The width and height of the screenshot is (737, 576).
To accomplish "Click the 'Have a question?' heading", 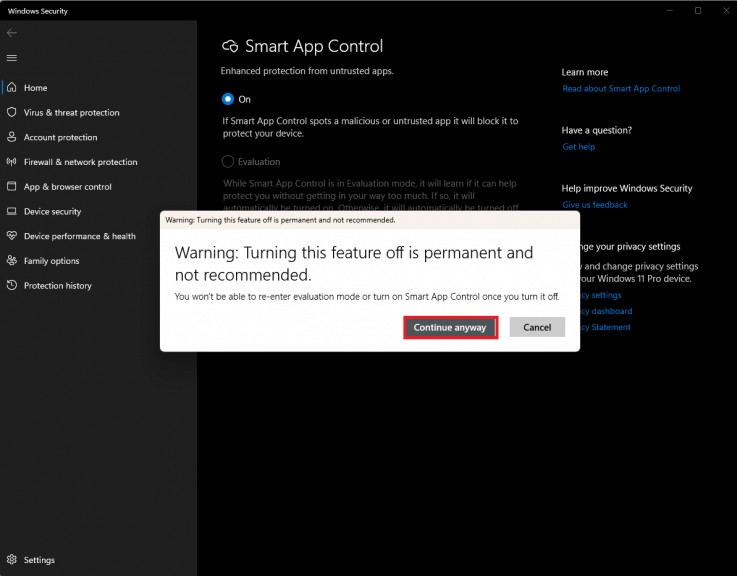I will coord(596,130).
